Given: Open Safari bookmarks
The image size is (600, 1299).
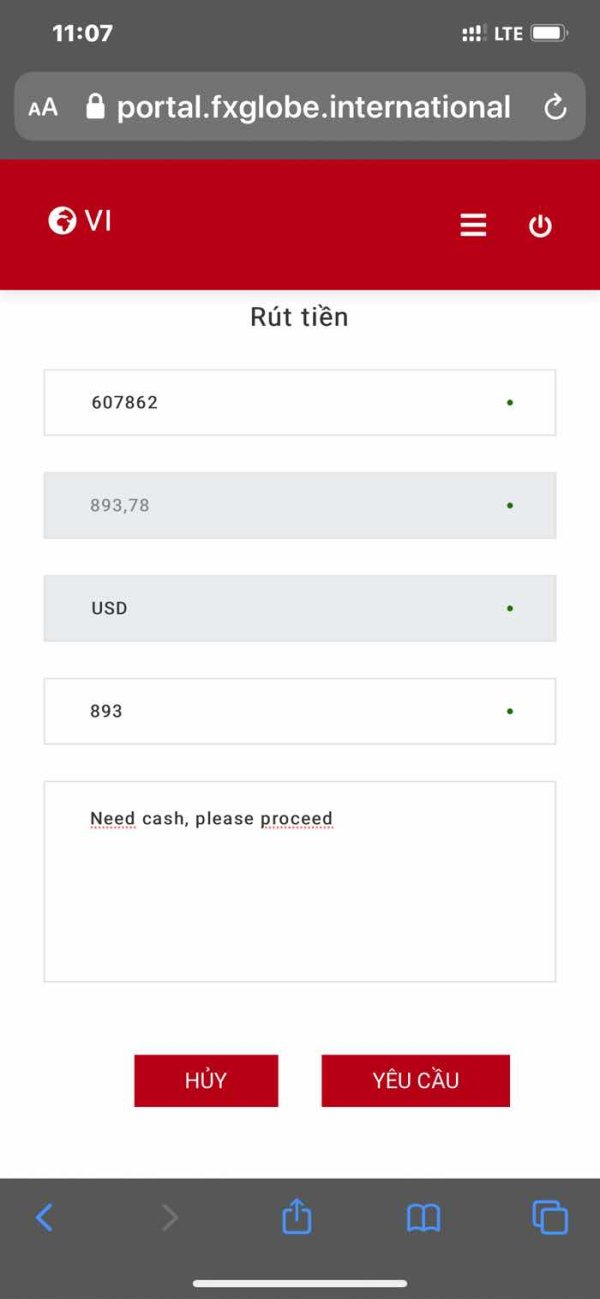Looking at the screenshot, I should coord(423,1217).
